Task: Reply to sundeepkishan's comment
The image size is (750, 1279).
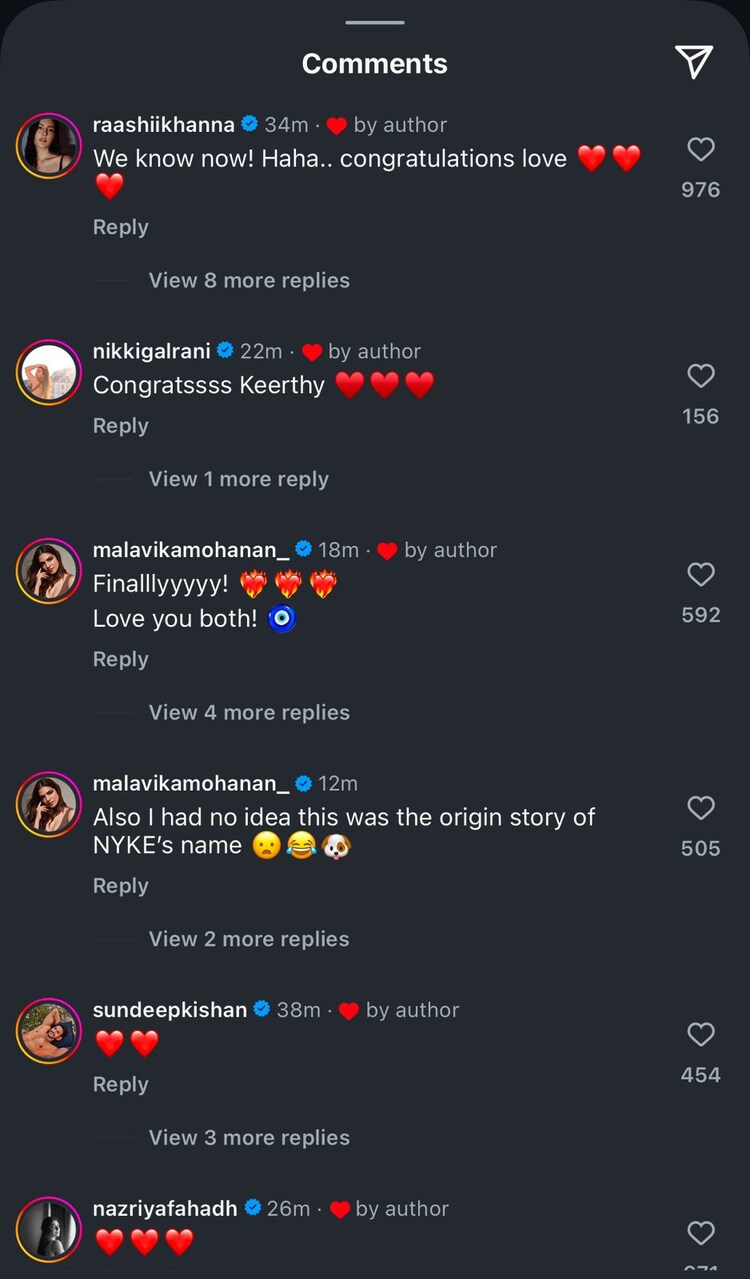Action: click(x=120, y=1084)
